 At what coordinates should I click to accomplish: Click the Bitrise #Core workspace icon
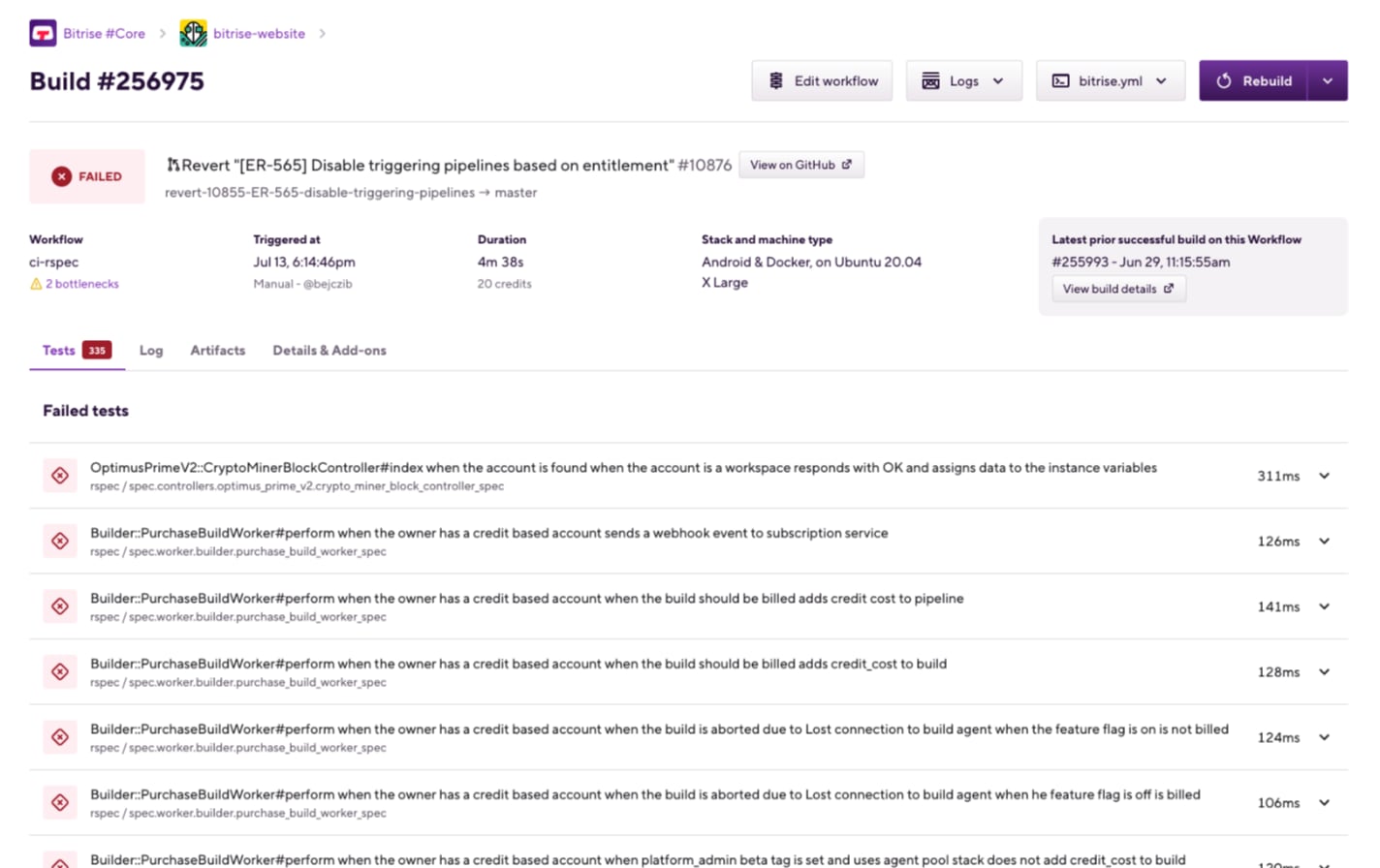pyautogui.click(x=43, y=33)
